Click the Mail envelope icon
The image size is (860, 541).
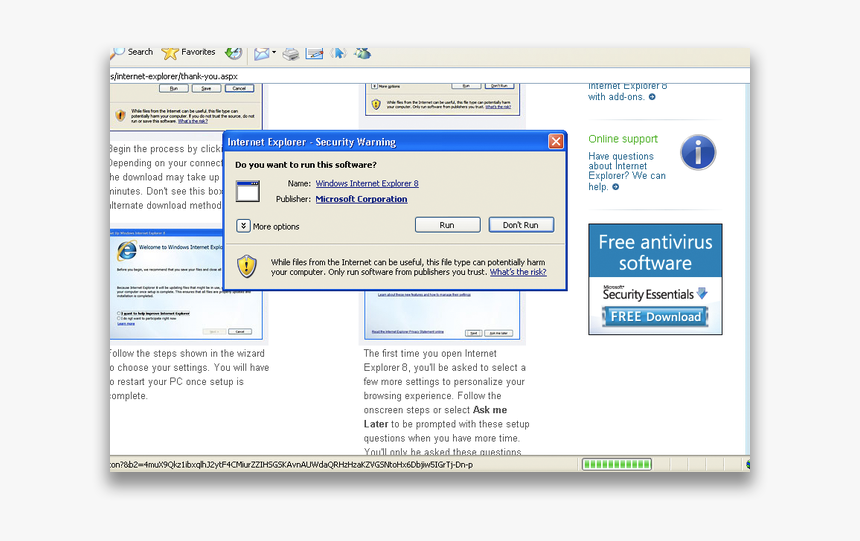click(262, 53)
